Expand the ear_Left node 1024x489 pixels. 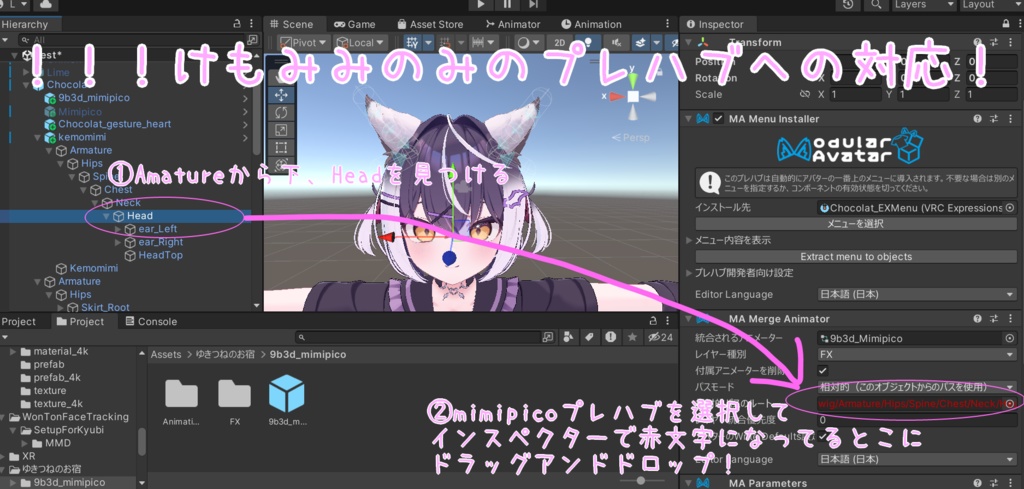pyautogui.click(x=117, y=229)
